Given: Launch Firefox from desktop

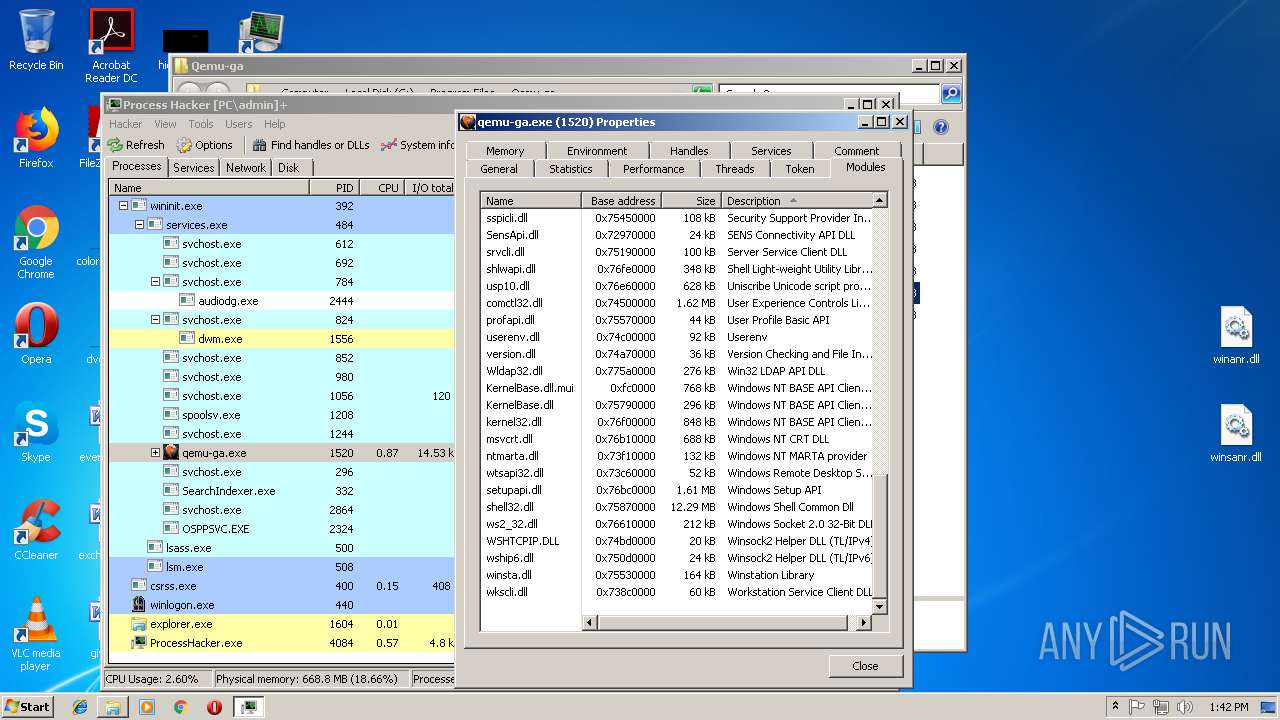Looking at the screenshot, I should tap(36, 138).
